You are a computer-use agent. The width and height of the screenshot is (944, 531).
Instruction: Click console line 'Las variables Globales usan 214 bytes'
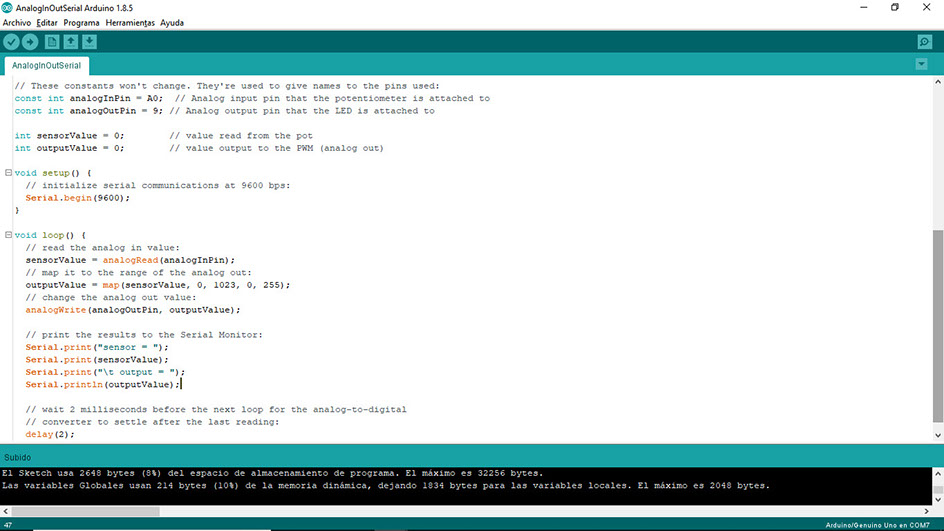(x=386, y=485)
